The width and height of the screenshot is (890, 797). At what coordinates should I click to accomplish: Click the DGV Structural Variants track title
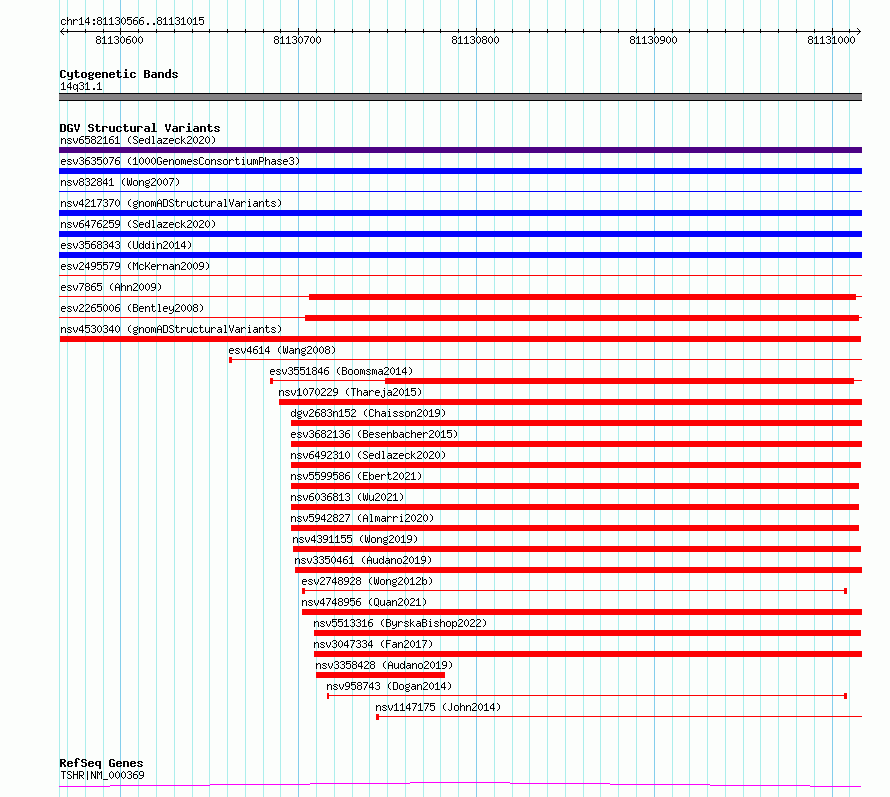tap(140, 128)
